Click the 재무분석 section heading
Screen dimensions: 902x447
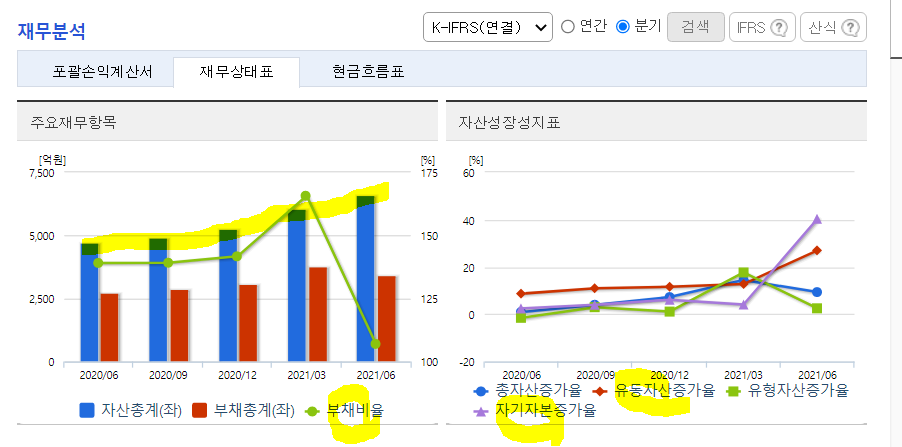51,30
